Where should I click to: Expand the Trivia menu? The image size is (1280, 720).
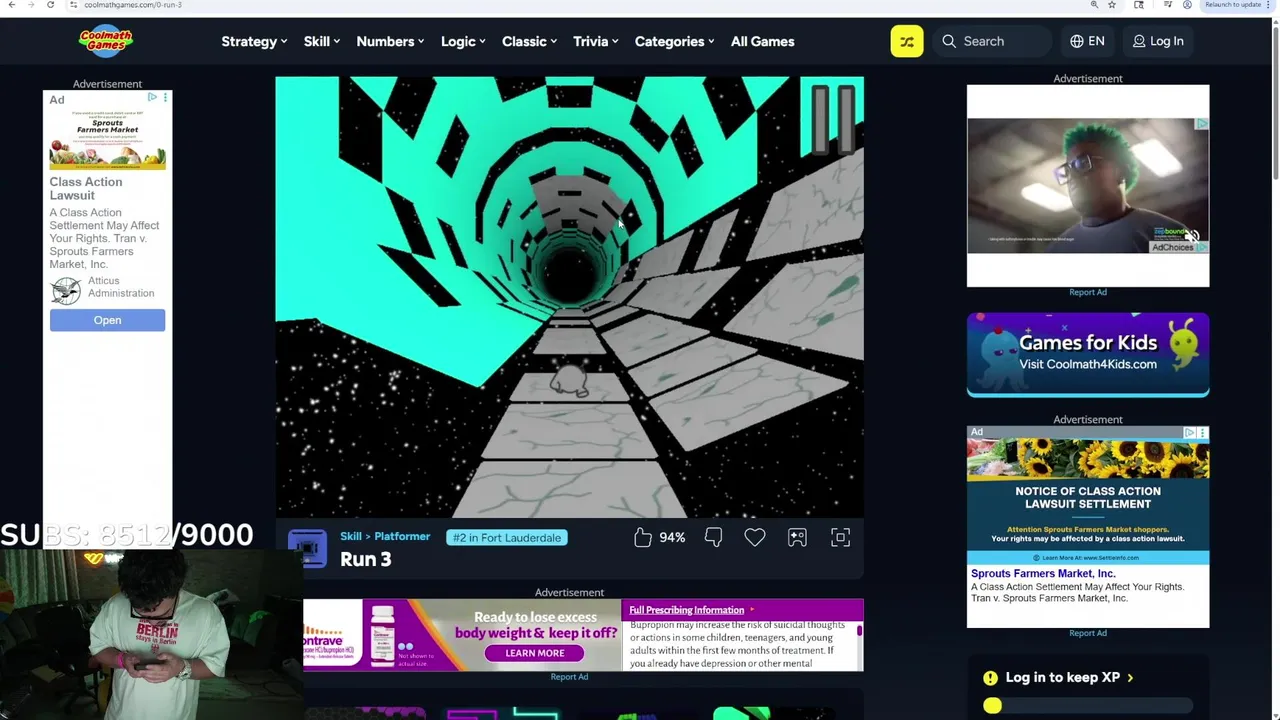596,41
